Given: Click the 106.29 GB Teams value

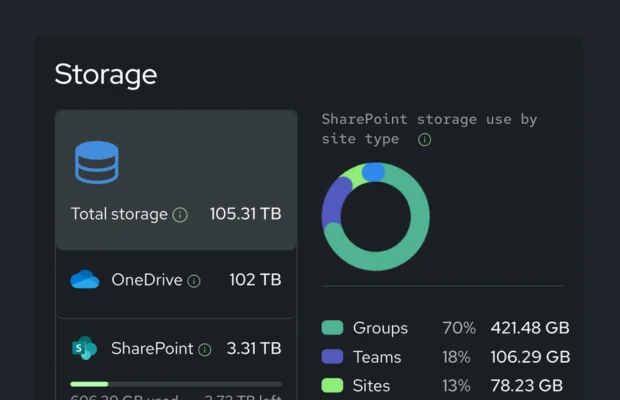Looking at the screenshot, I should pyautogui.click(x=530, y=357).
